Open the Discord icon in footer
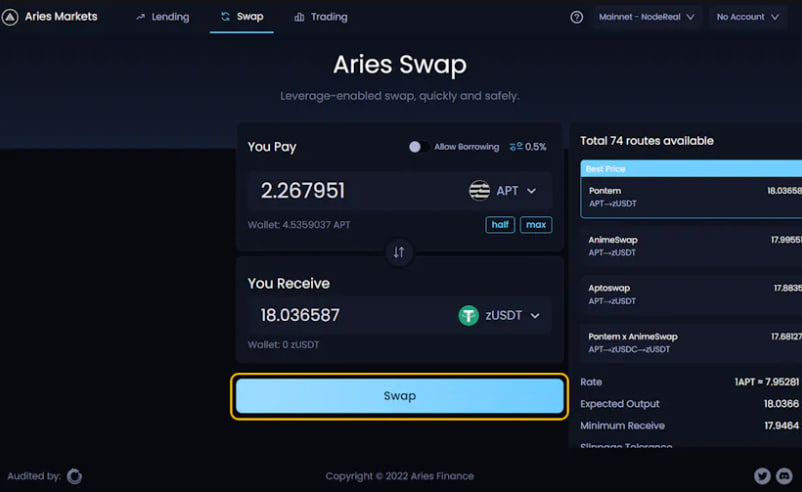802x492 pixels. (x=784, y=476)
